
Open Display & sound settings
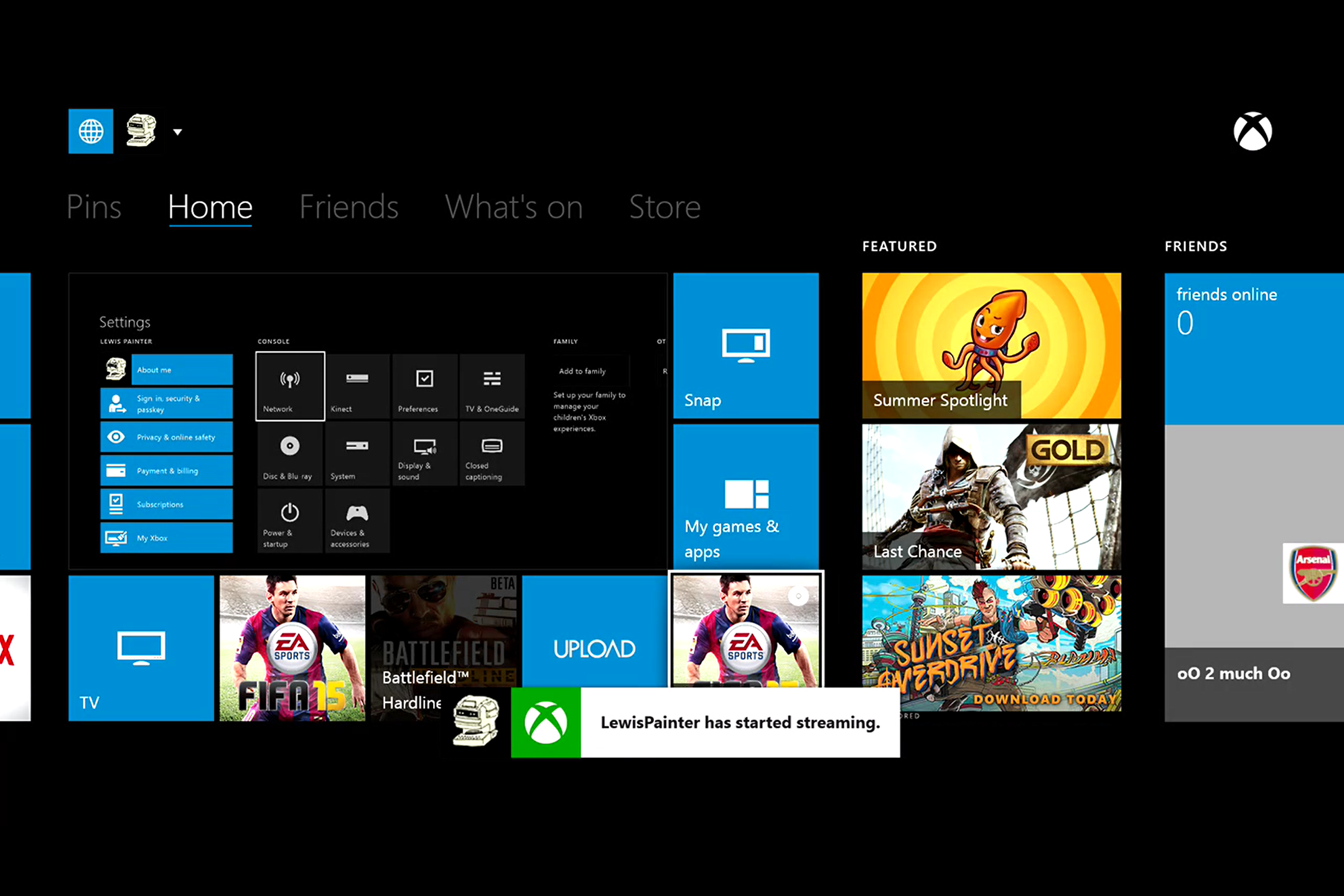[425, 454]
